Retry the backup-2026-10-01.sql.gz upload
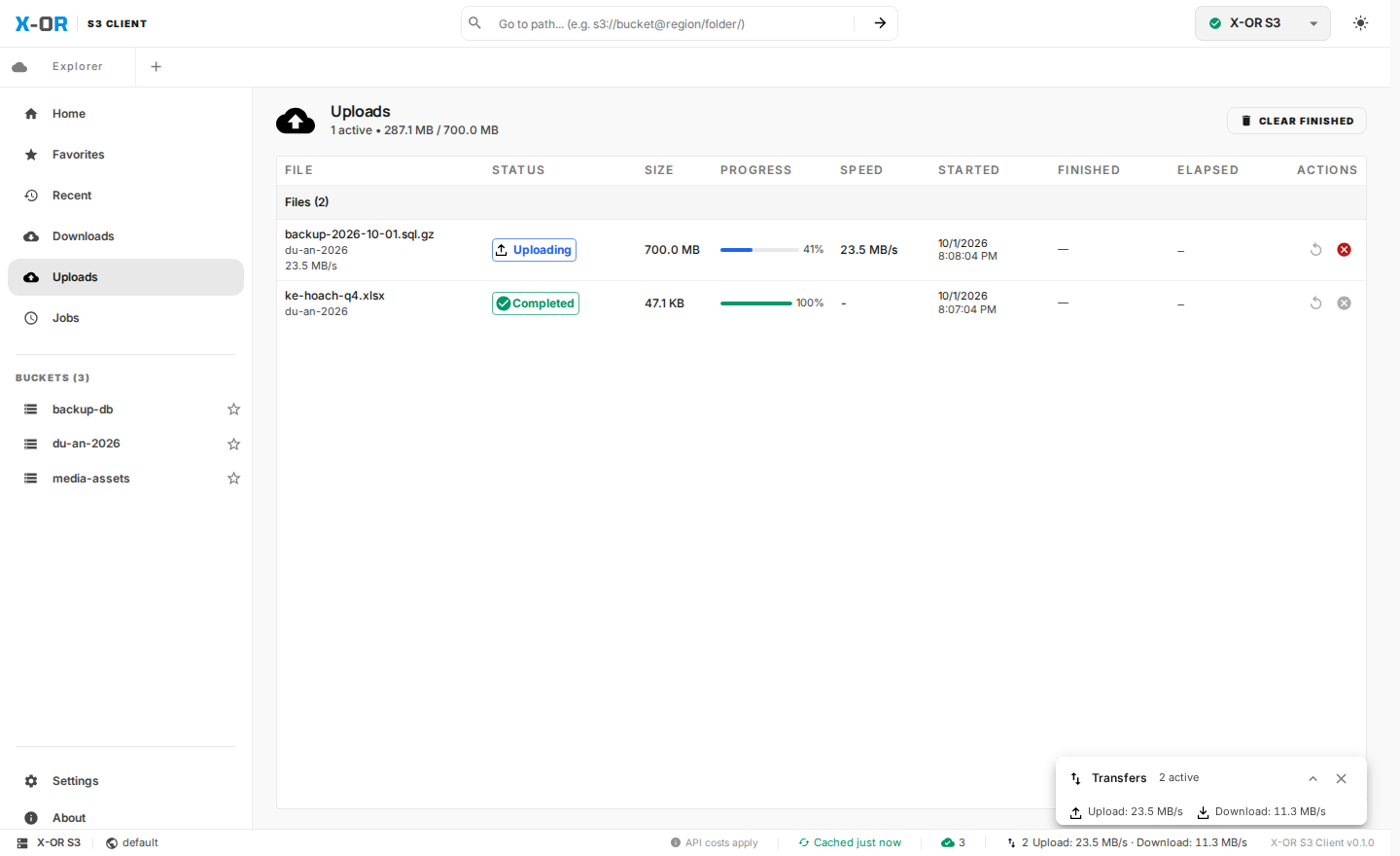This screenshot has width=1400, height=856. click(1315, 250)
